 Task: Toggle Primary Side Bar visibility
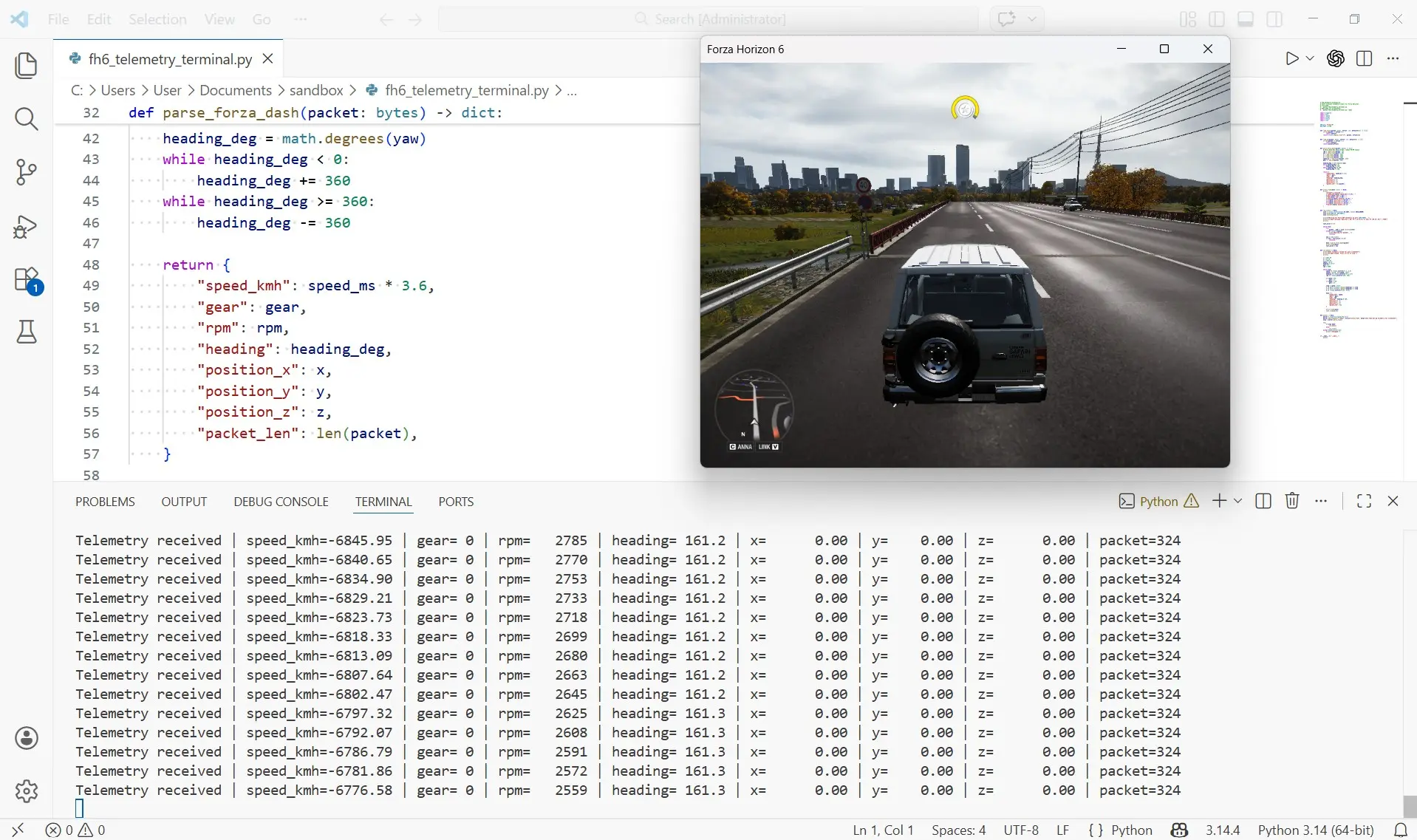(x=1217, y=19)
